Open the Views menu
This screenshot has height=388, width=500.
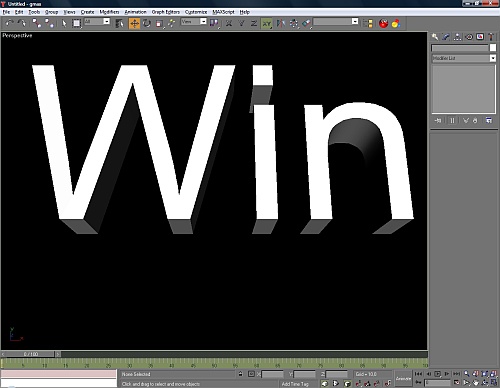[69, 12]
